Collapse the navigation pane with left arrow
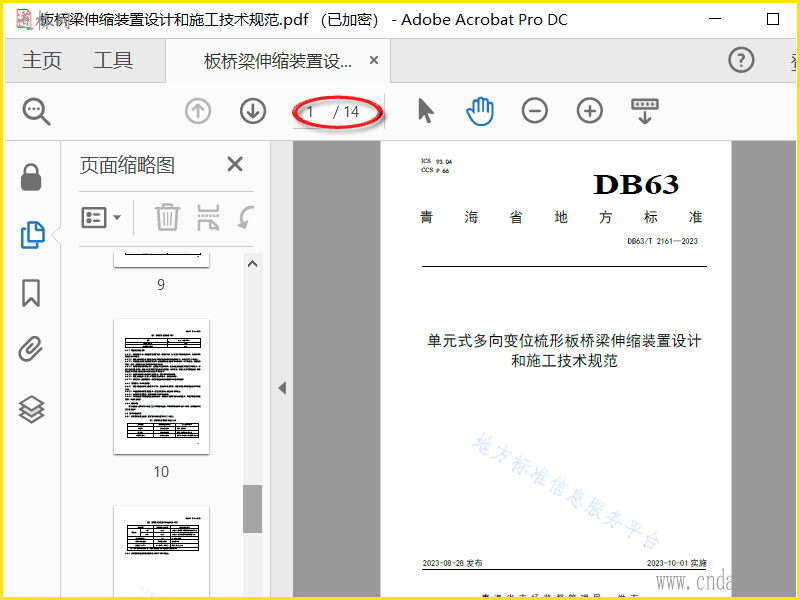The image size is (800, 600). (x=282, y=388)
